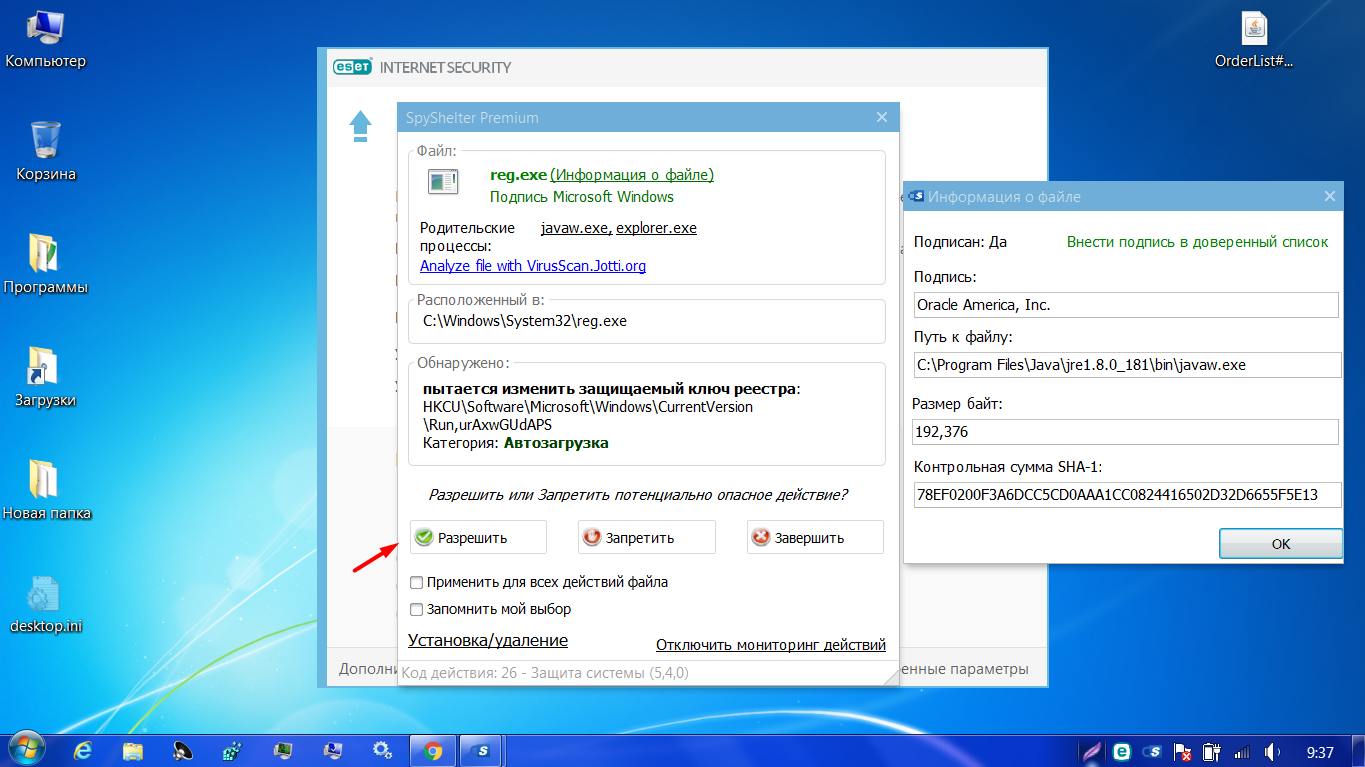Click the Oracle America, Inc. signature field
The height and width of the screenshot is (767, 1365).
click(1126, 305)
